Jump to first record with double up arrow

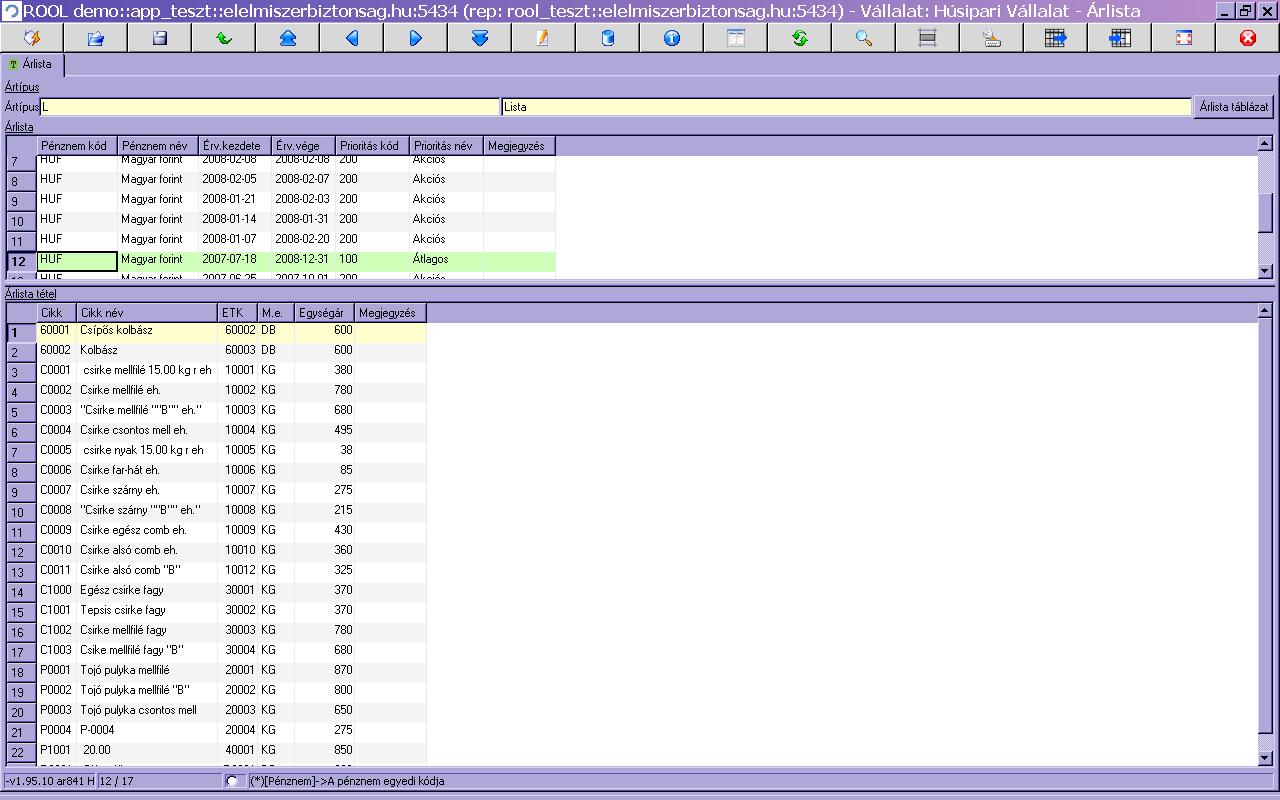288,38
